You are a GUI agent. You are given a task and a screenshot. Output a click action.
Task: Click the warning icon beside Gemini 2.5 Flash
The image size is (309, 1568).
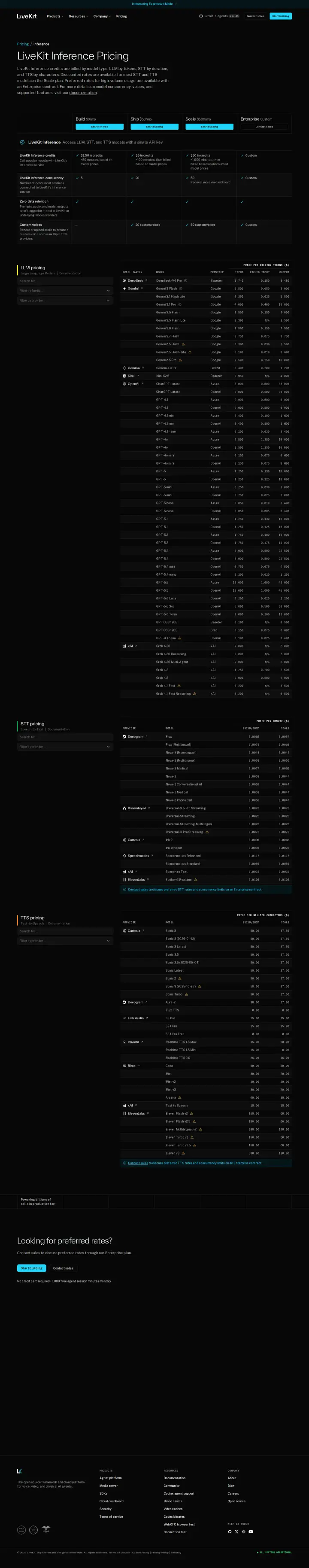[x=183, y=344]
